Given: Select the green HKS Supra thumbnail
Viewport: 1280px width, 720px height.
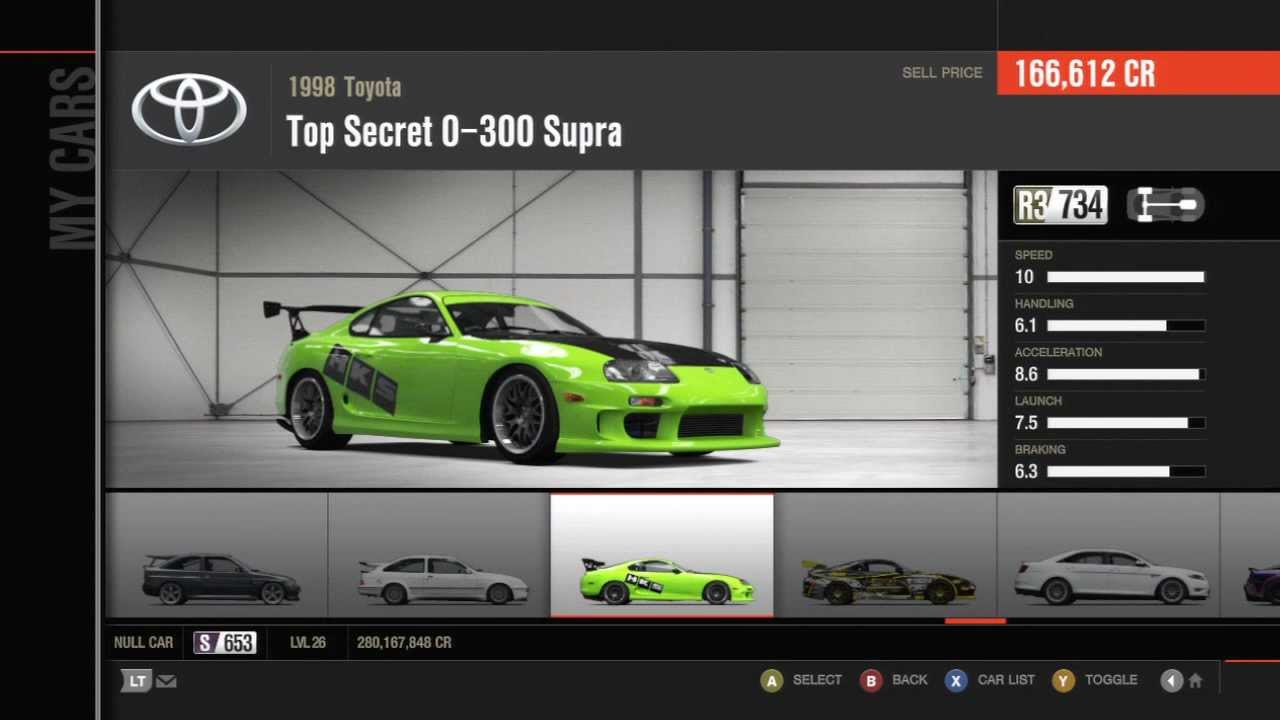Looking at the screenshot, I should coord(662,555).
